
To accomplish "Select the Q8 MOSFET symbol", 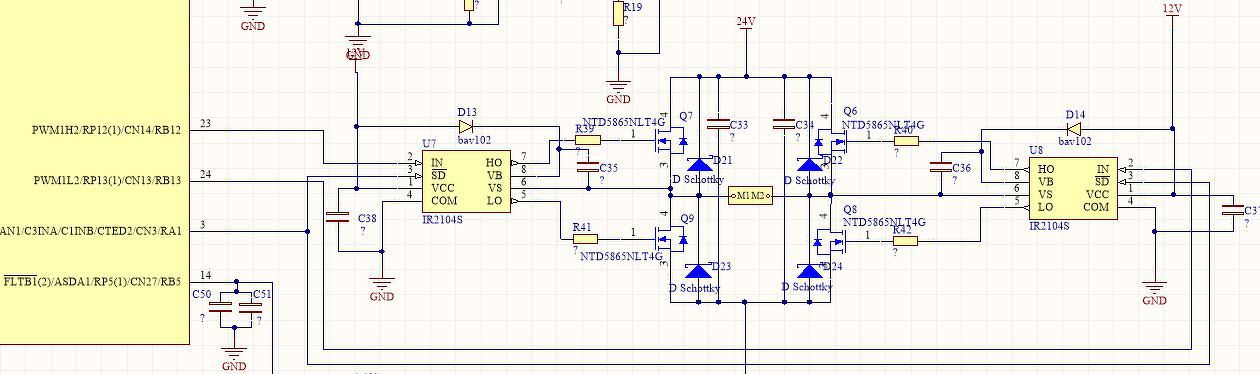I will pyautogui.click(x=829, y=239).
